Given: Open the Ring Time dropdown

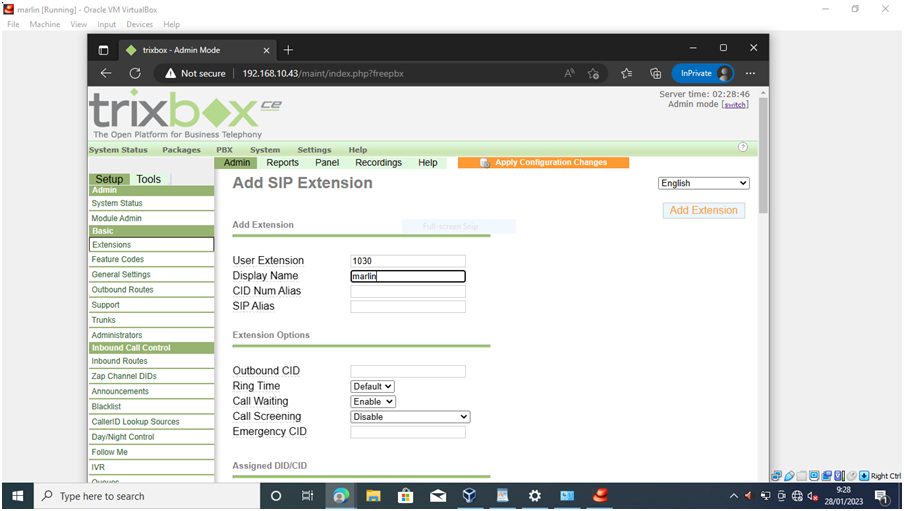Looking at the screenshot, I should coord(372,386).
